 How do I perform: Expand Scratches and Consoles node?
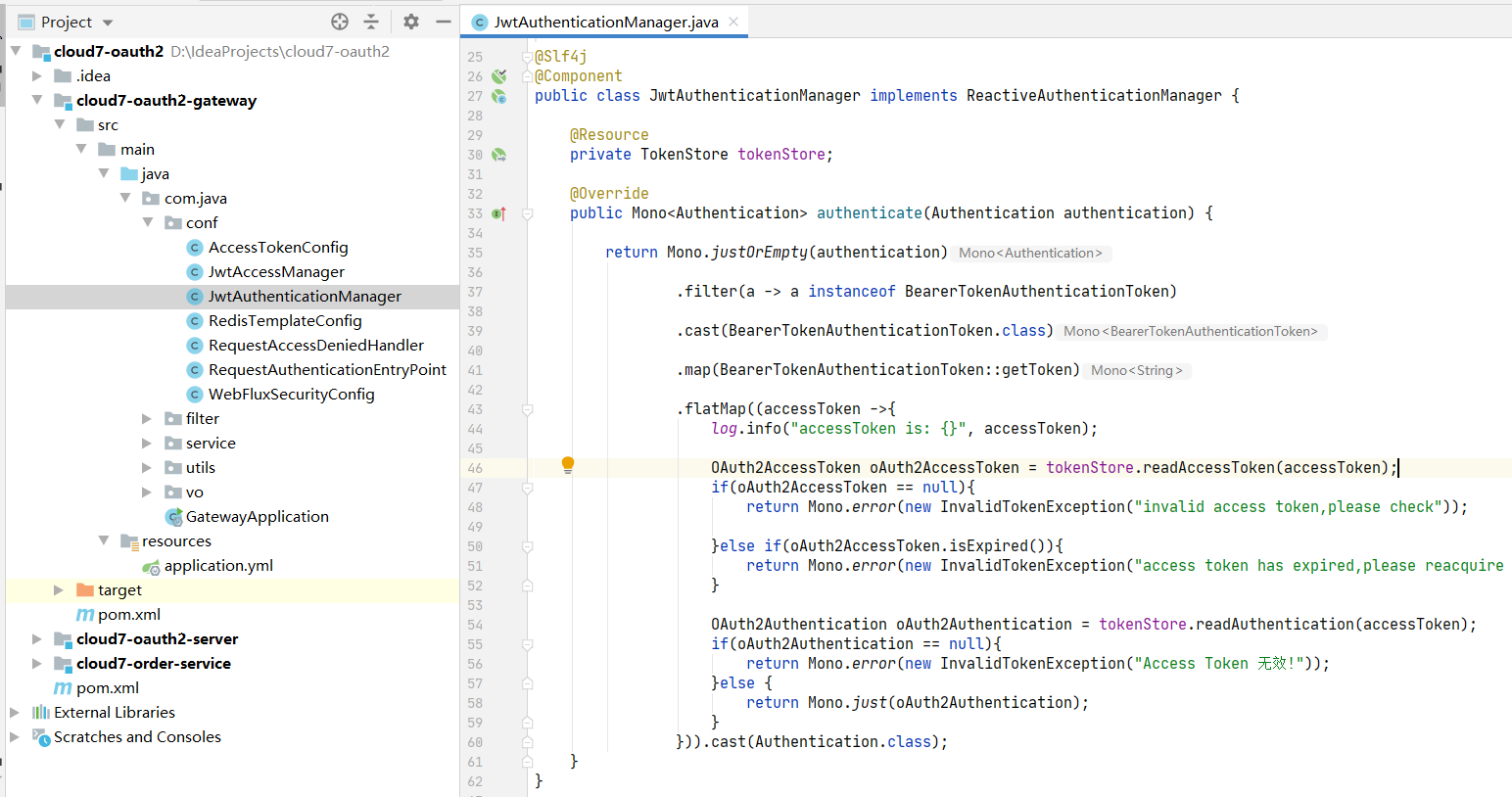[x=16, y=736]
